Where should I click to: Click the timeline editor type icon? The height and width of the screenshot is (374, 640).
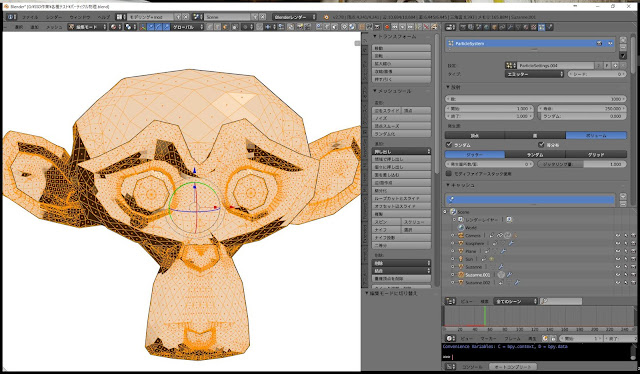point(450,338)
